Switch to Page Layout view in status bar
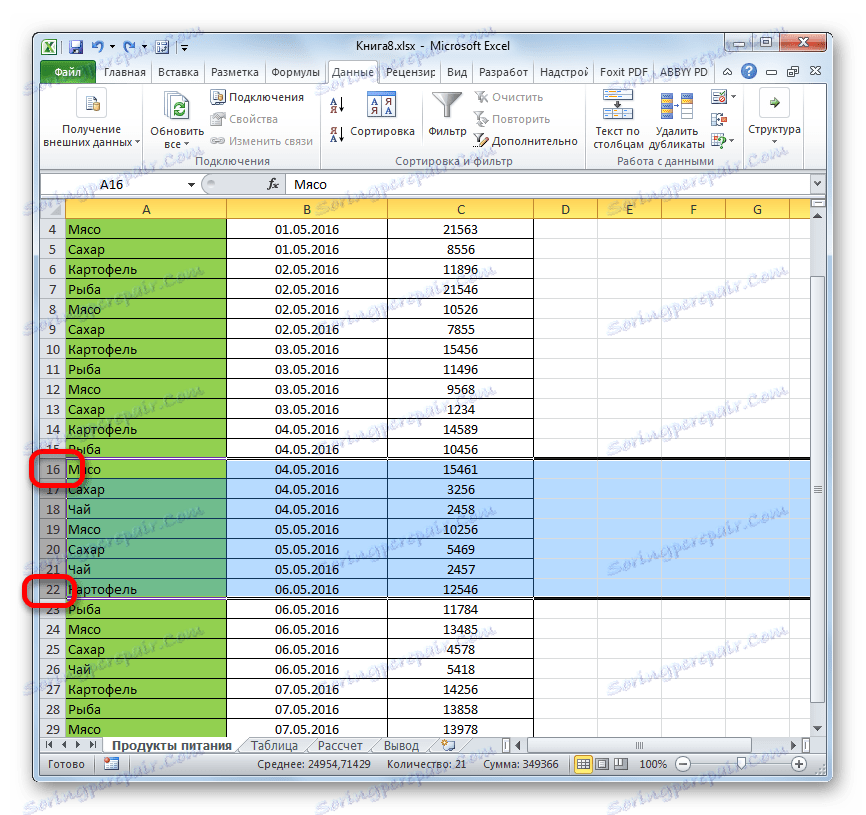 pyautogui.click(x=600, y=764)
